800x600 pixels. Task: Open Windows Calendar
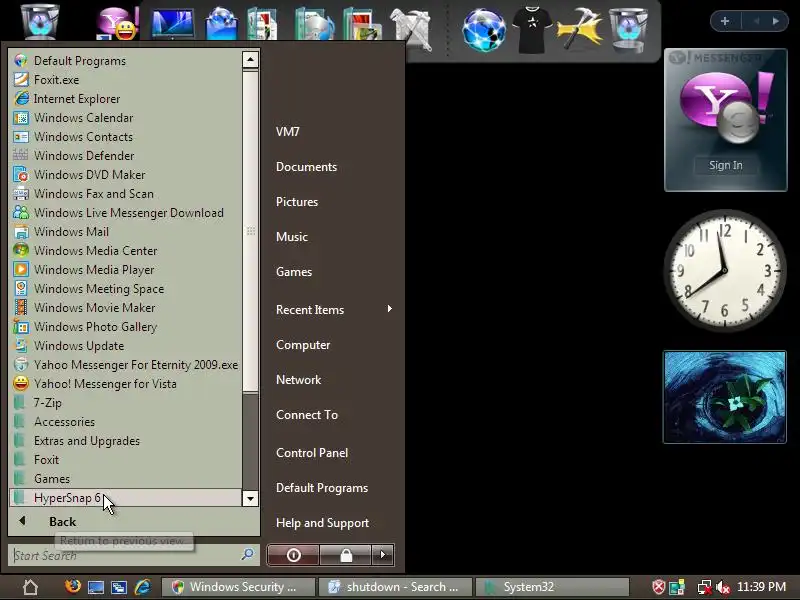125,117
